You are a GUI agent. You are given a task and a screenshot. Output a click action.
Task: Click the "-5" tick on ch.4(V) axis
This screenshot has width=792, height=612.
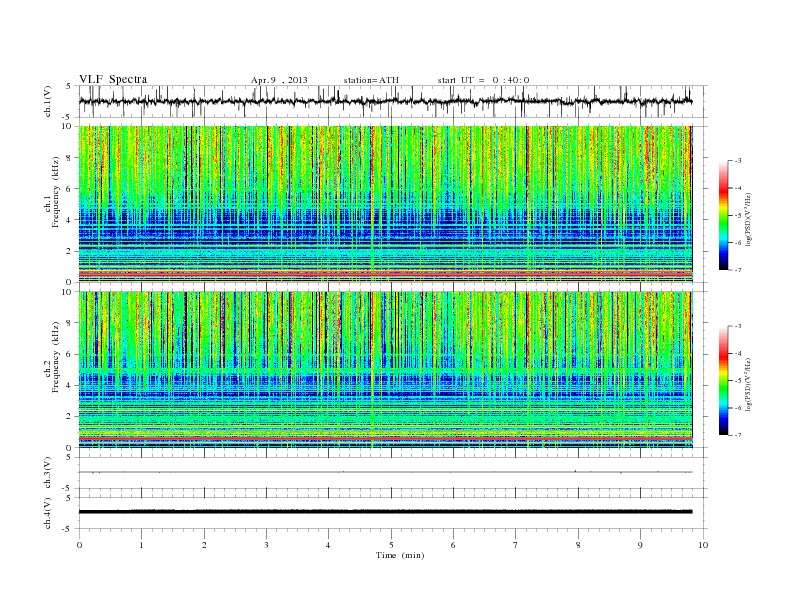coord(67,529)
